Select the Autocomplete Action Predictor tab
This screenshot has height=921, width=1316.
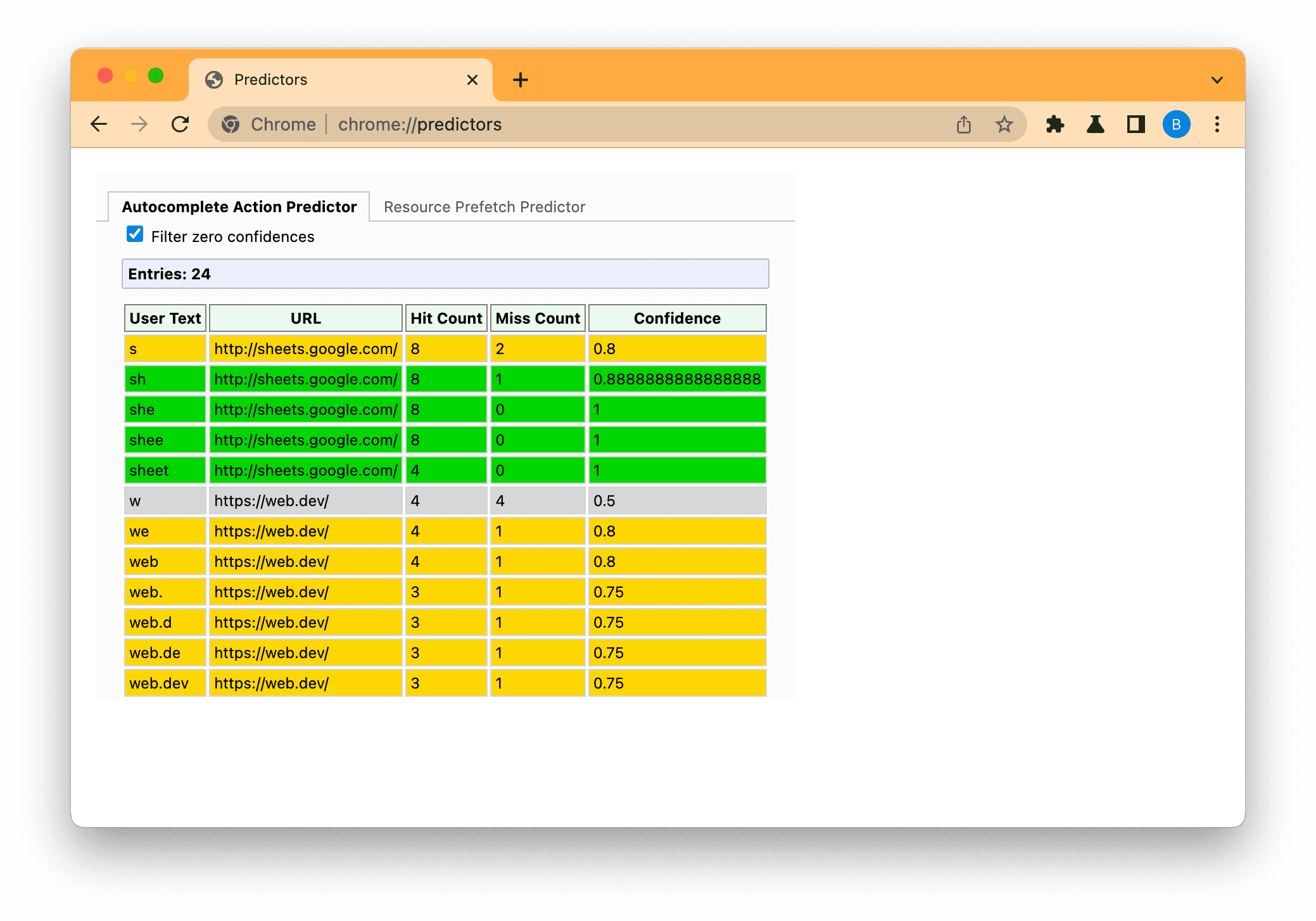239,207
